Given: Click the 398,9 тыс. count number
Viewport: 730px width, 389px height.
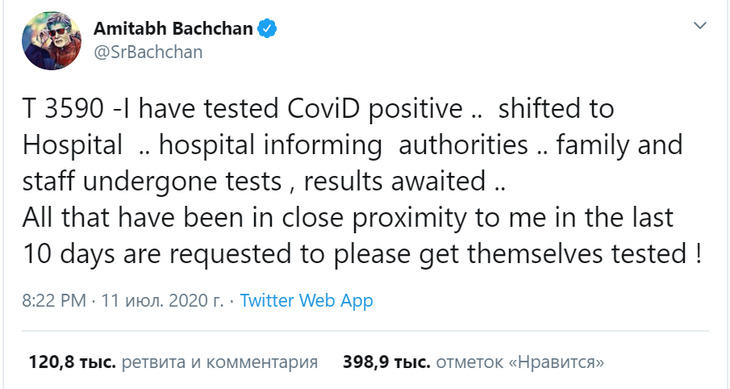Looking at the screenshot, I should [x=386, y=362].
